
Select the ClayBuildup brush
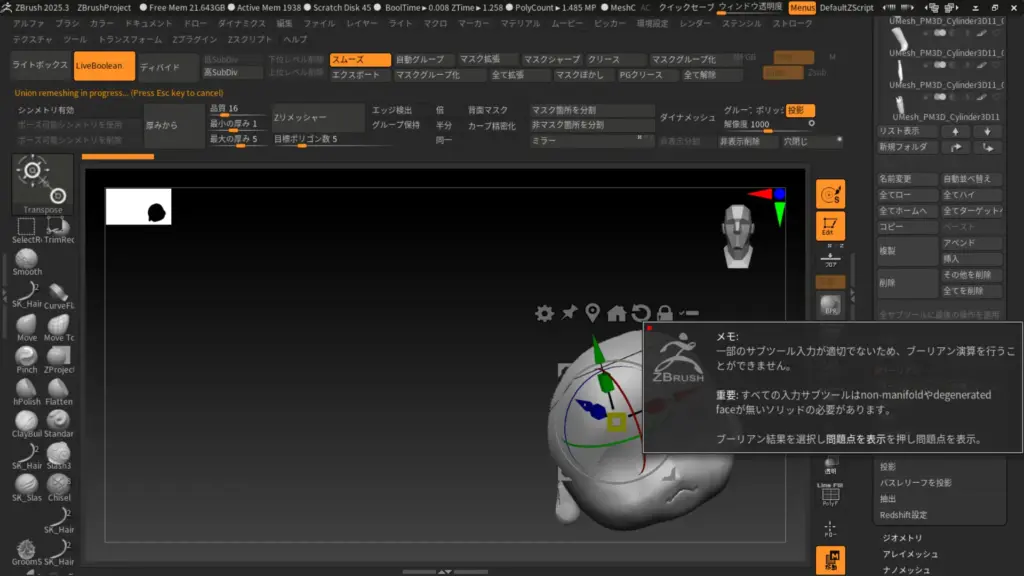tap(27, 424)
